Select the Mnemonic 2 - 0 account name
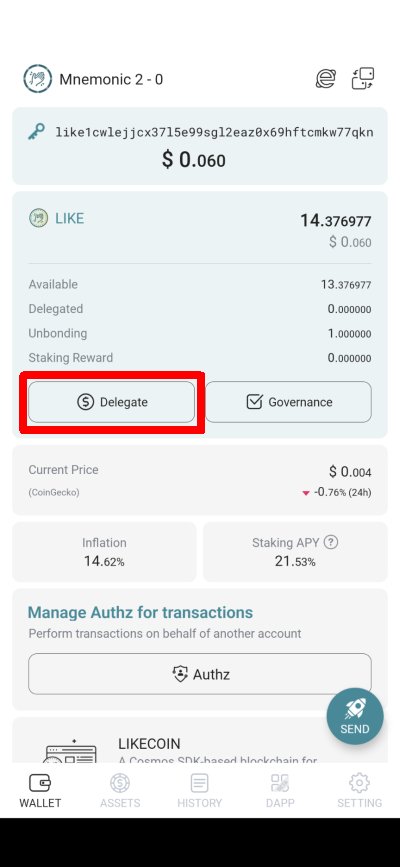 pos(111,80)
